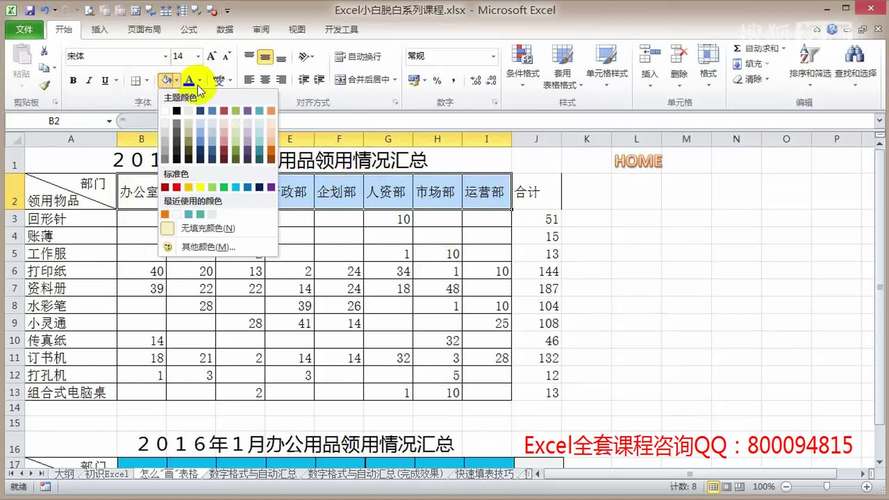The width and height of the screenshot is (889, 500).
Task: Toggle Center horizontal alignment
Action: (265, 80)
